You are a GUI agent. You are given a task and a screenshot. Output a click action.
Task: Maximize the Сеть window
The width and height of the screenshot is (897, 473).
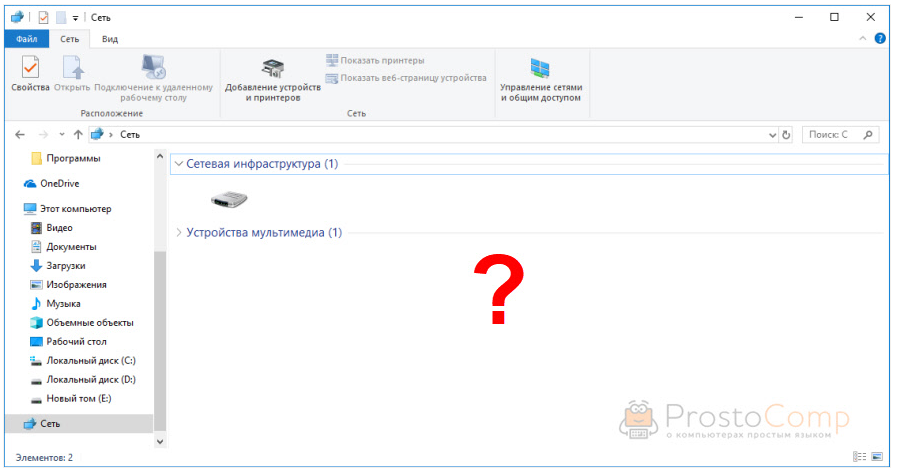tap(835, 17)
